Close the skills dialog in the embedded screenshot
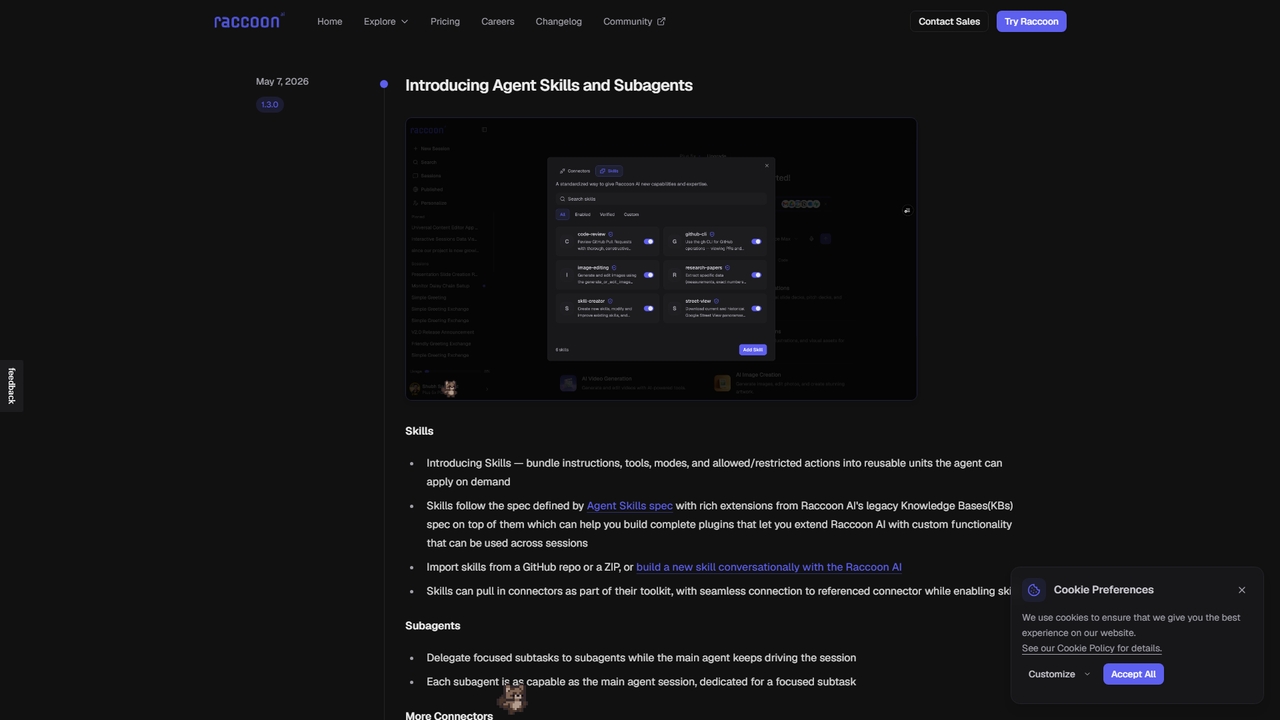 767,165
